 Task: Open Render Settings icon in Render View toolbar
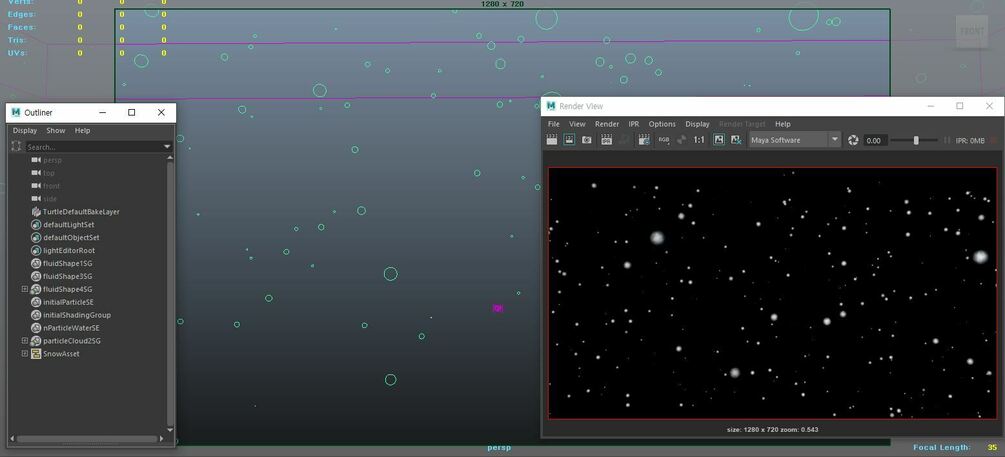click(x=644, y=140)
